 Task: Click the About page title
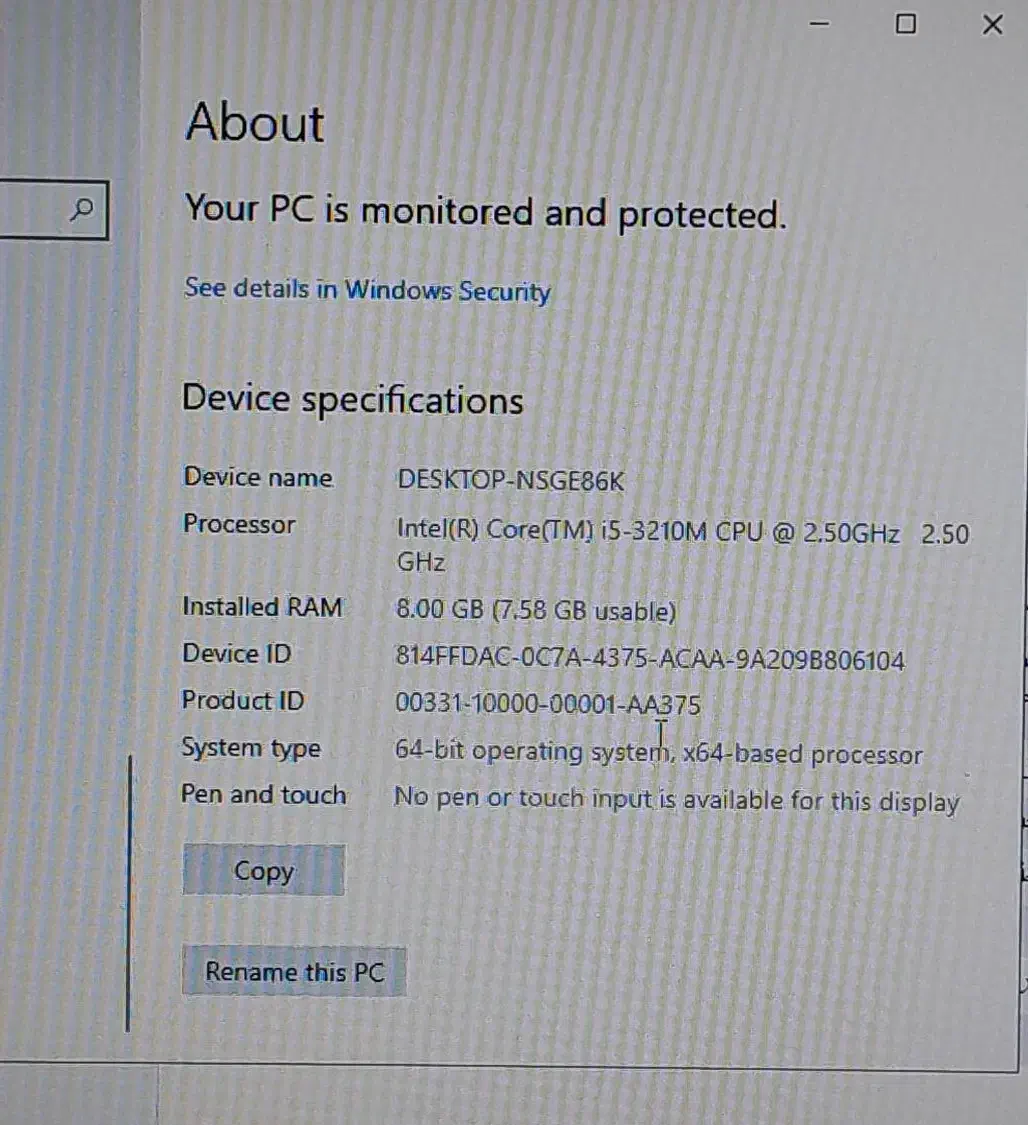coord(255,122)
